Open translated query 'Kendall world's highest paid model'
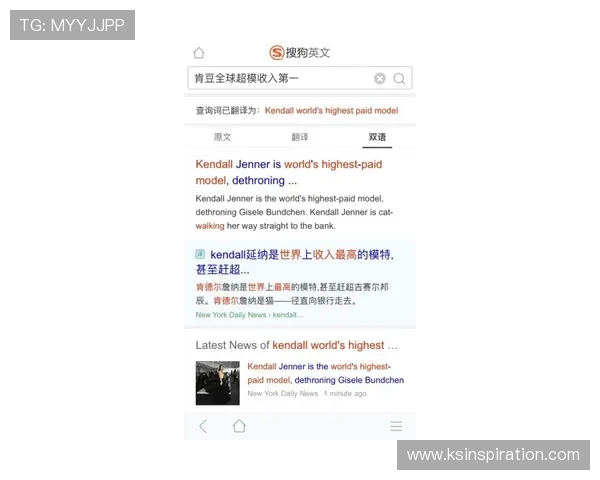 (x=331, y=111)
